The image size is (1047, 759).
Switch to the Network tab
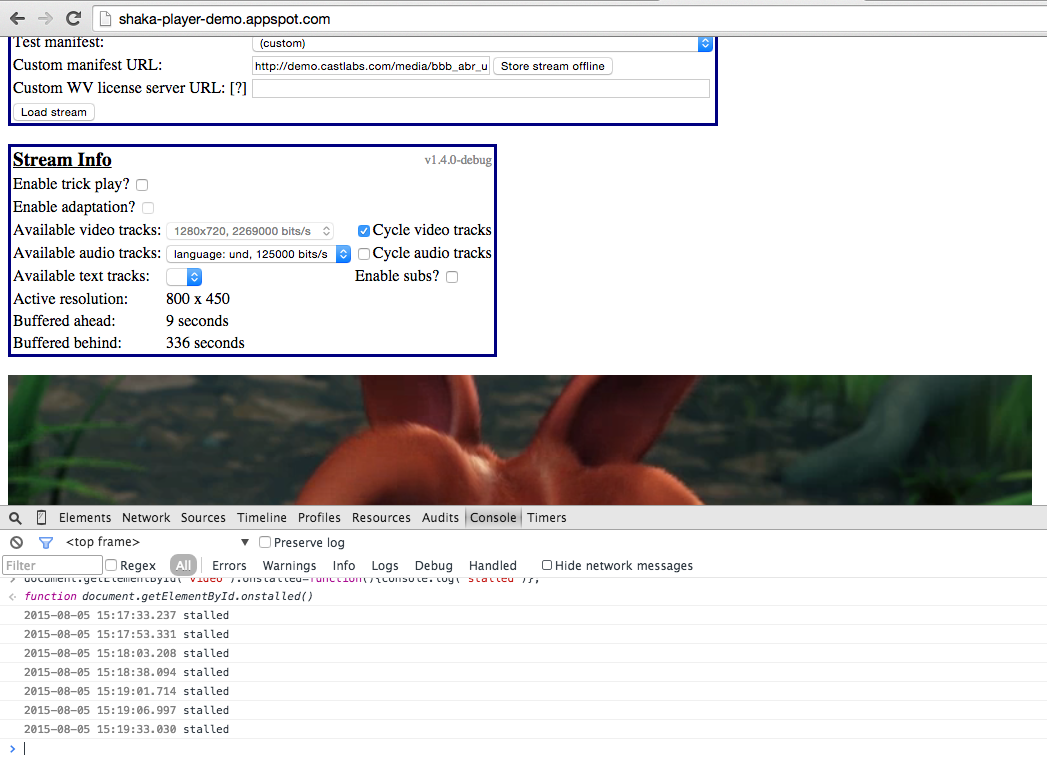pyautogui.click(x=146, y=517)
